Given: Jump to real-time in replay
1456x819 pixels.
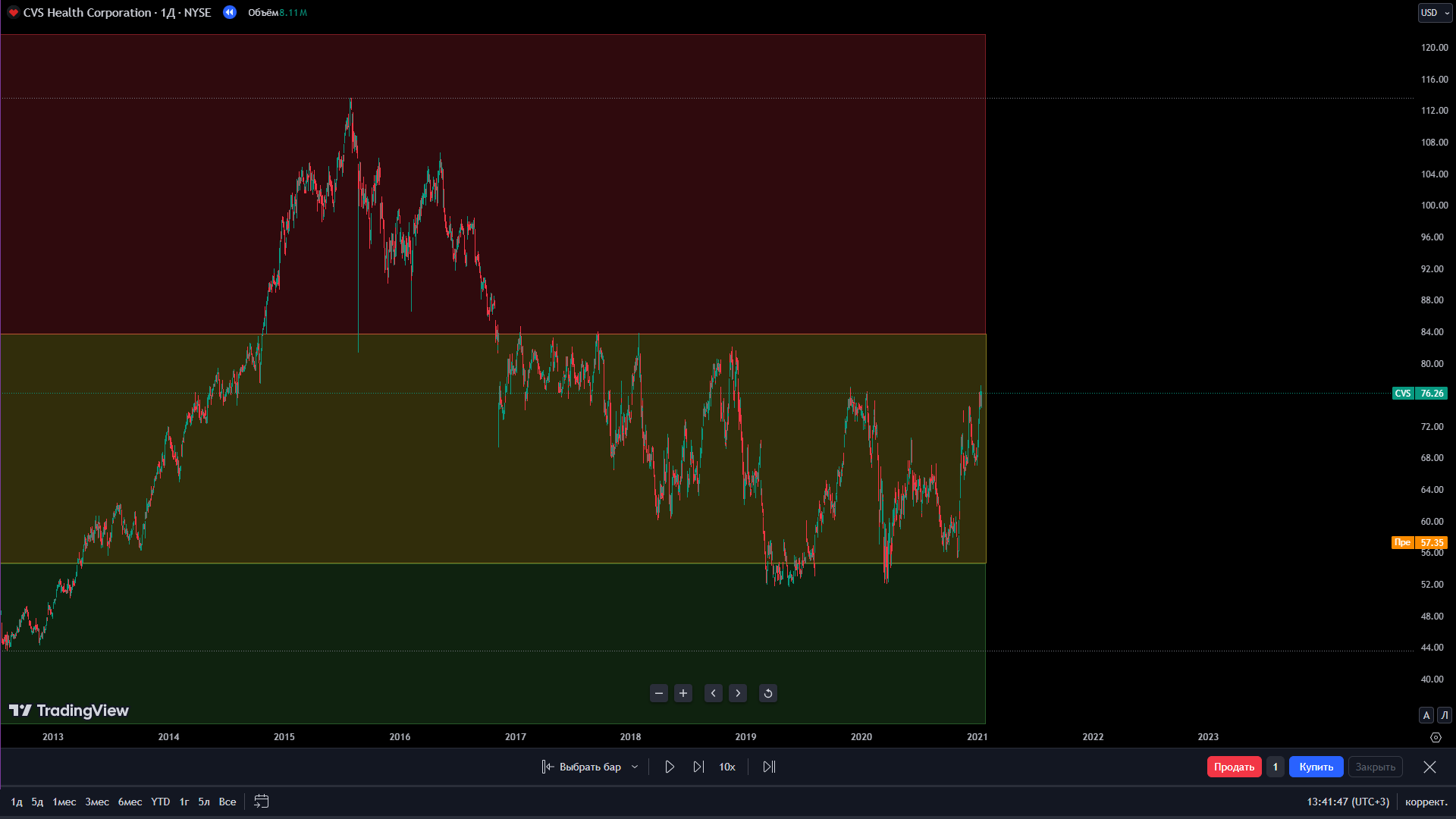Looking at the screenshot, I should [x=769, y=767].
